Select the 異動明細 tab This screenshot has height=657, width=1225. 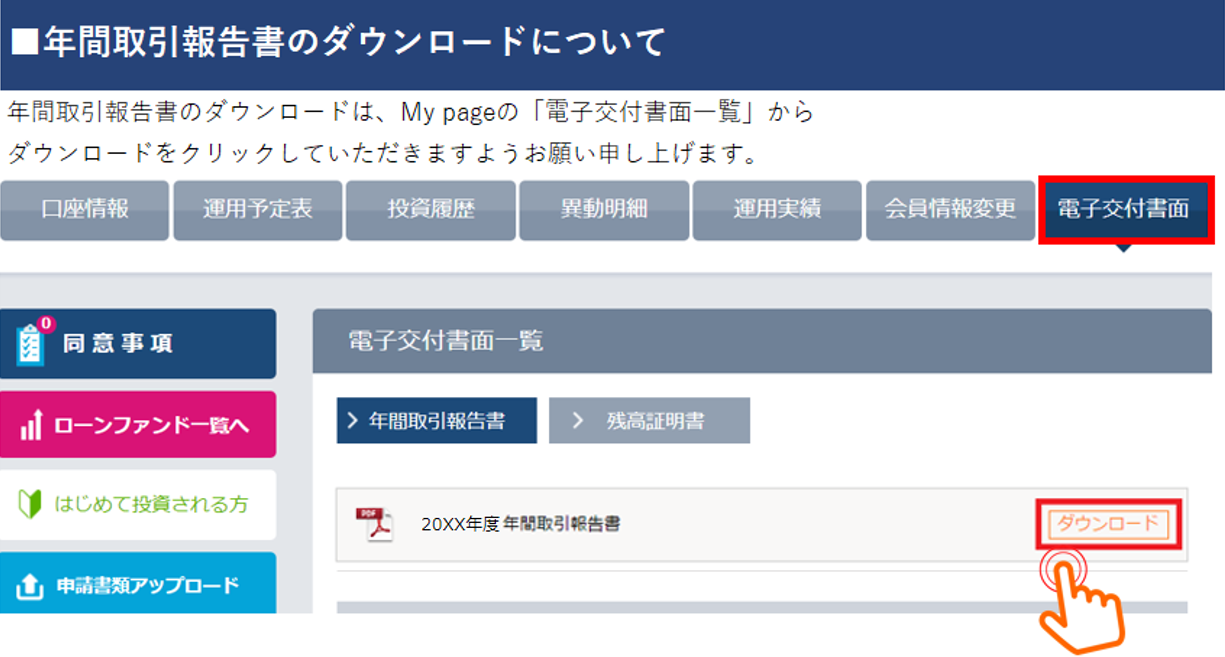[604, 210]
